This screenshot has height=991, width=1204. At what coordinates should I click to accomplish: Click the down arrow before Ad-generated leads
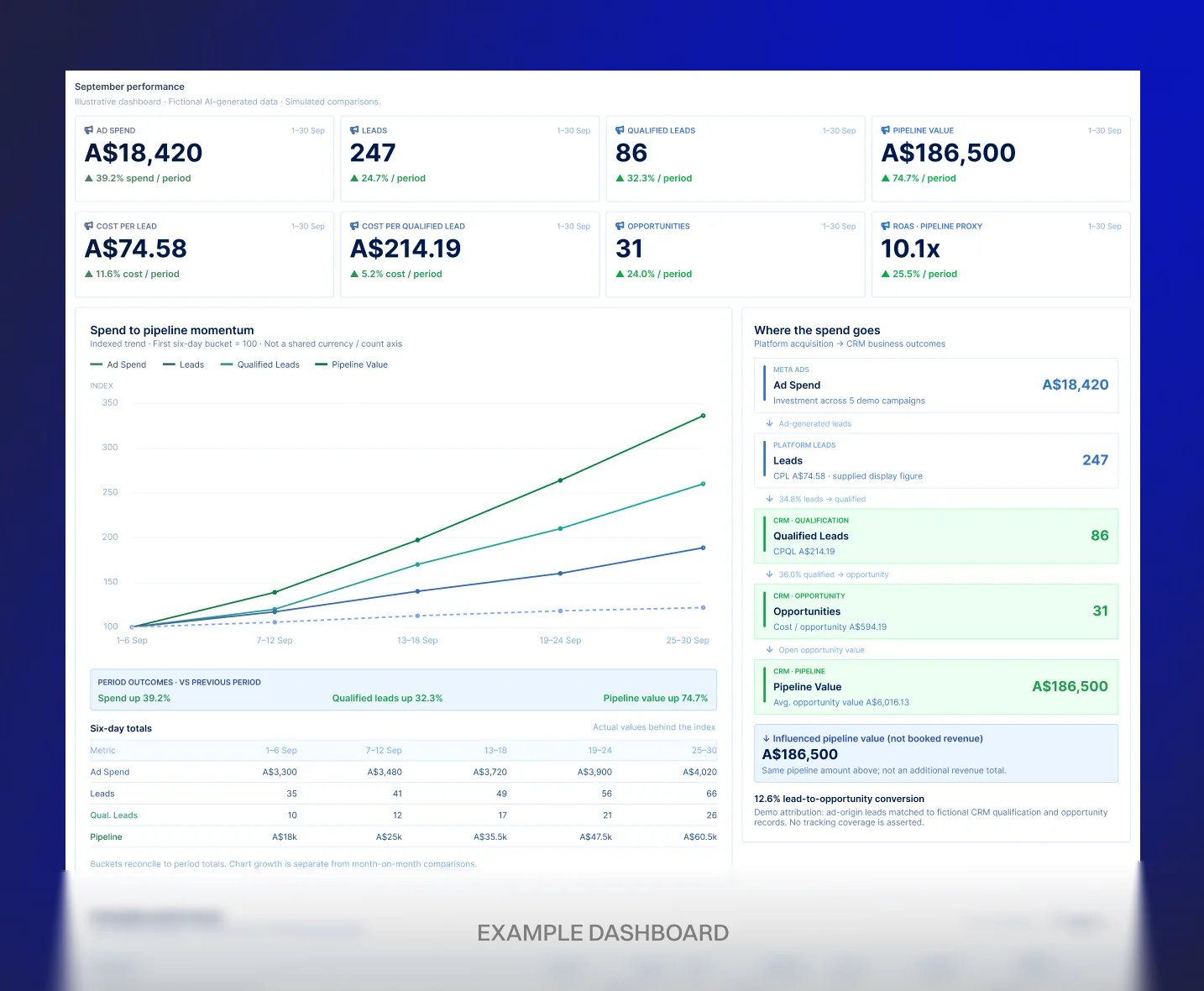[769, 423]
